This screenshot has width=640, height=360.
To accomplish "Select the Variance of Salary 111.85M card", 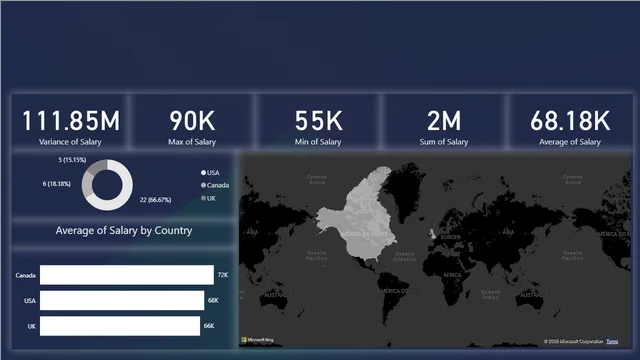I will point(69,122).
